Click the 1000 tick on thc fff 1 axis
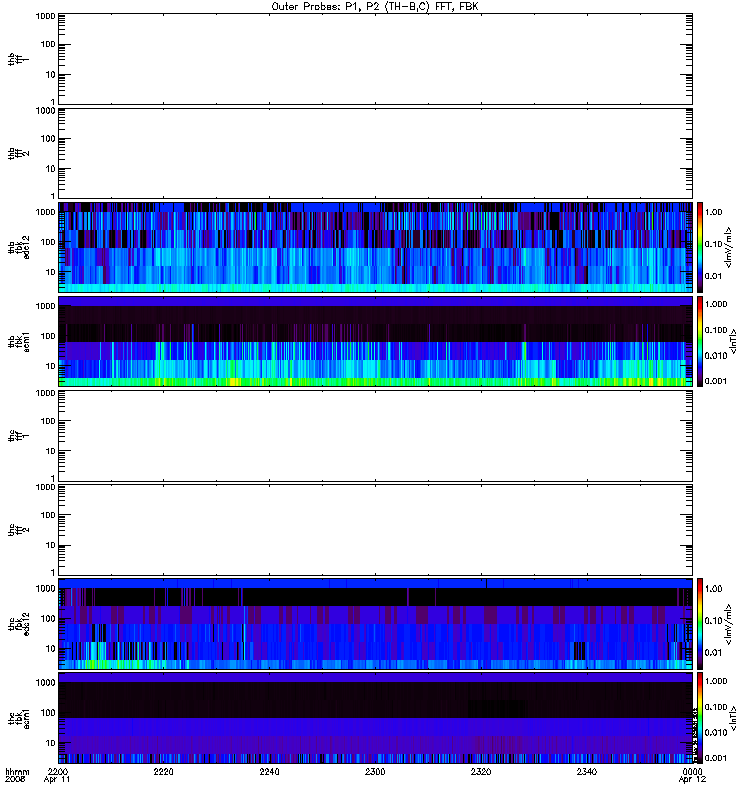Screen dimensions: 750x800 click(45, 393)
